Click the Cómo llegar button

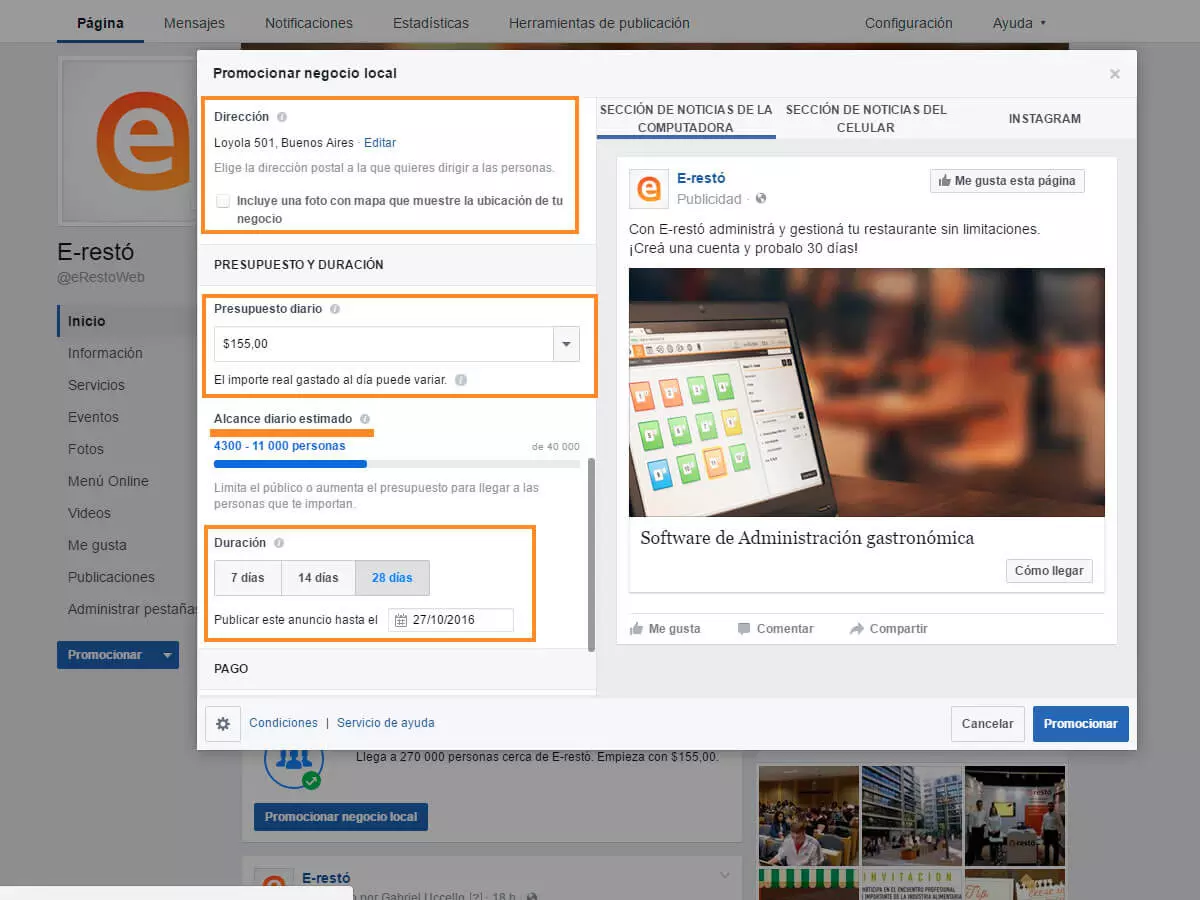(x=1049, y=571)
